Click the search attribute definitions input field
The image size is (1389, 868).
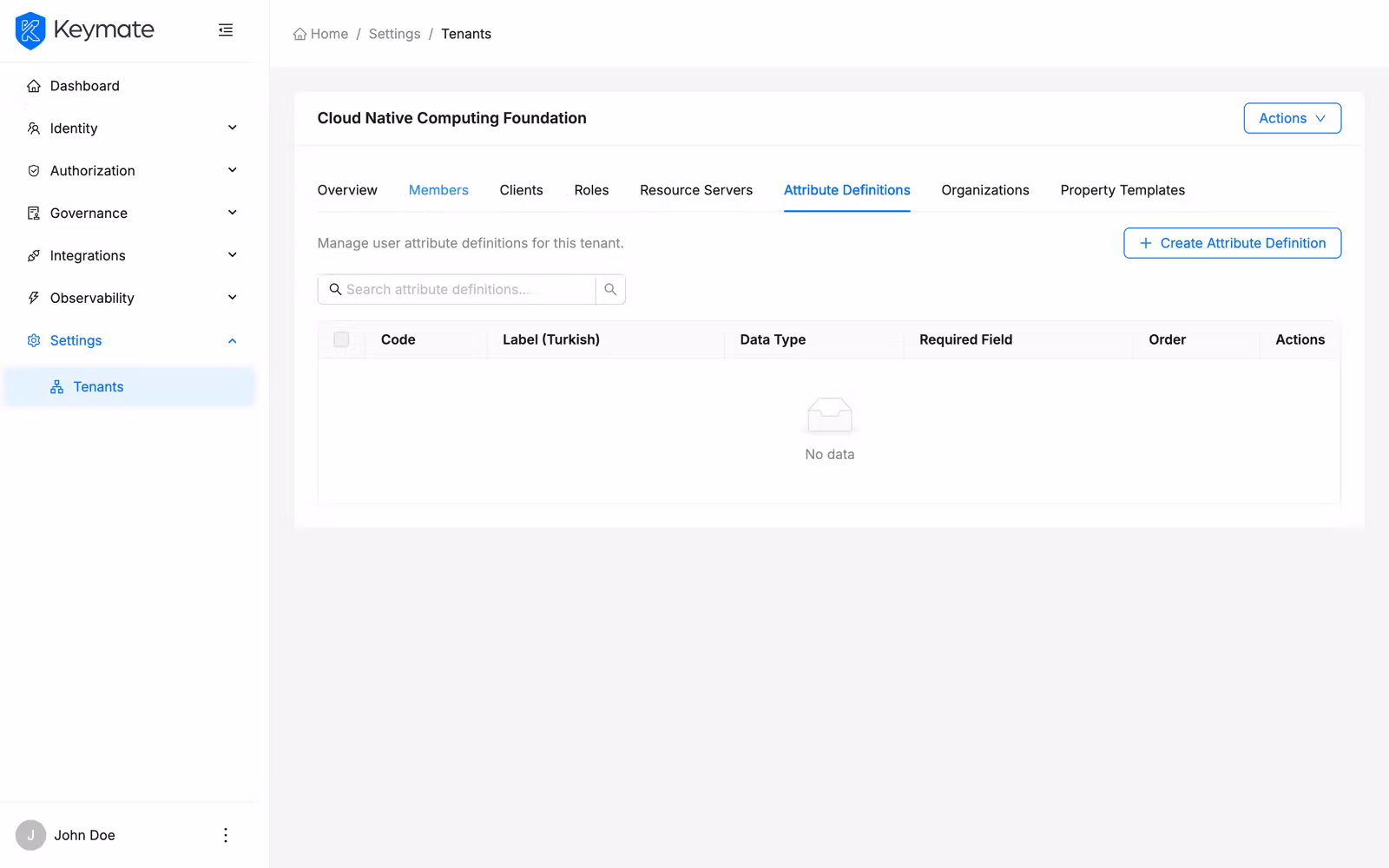point(460,289)
